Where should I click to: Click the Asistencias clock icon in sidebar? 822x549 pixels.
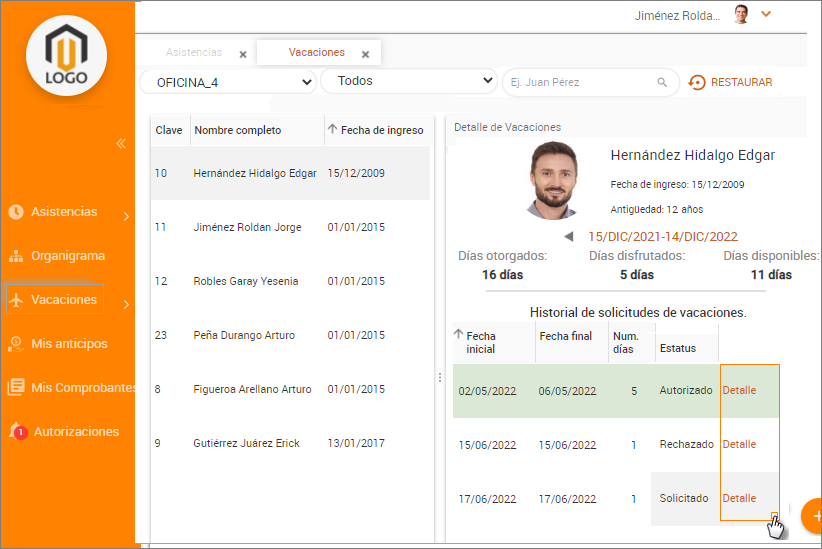pyautogui.click(x=16, y=212)
